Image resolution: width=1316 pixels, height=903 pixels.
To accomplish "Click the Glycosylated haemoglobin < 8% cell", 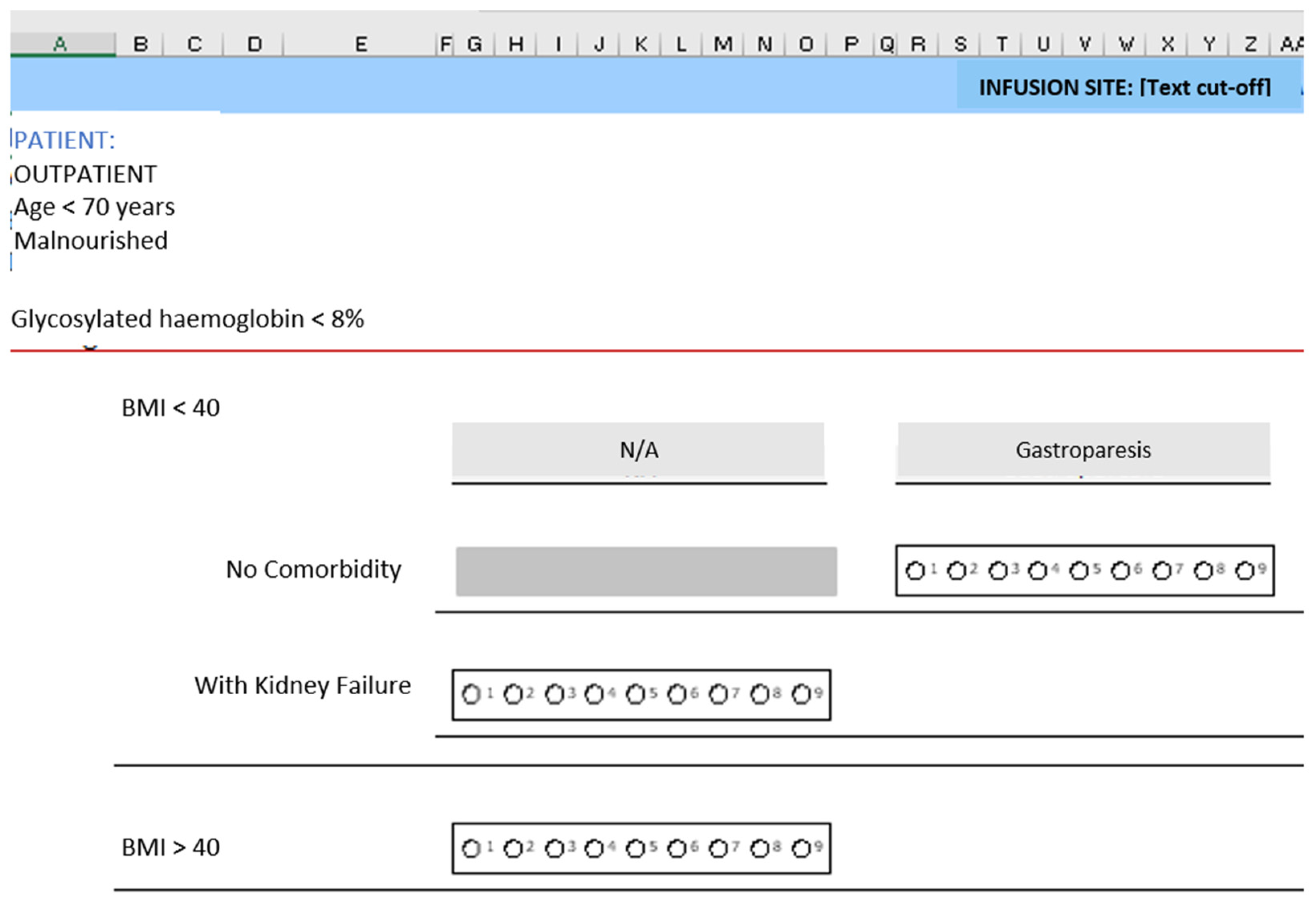I will [x=187, y=319].
